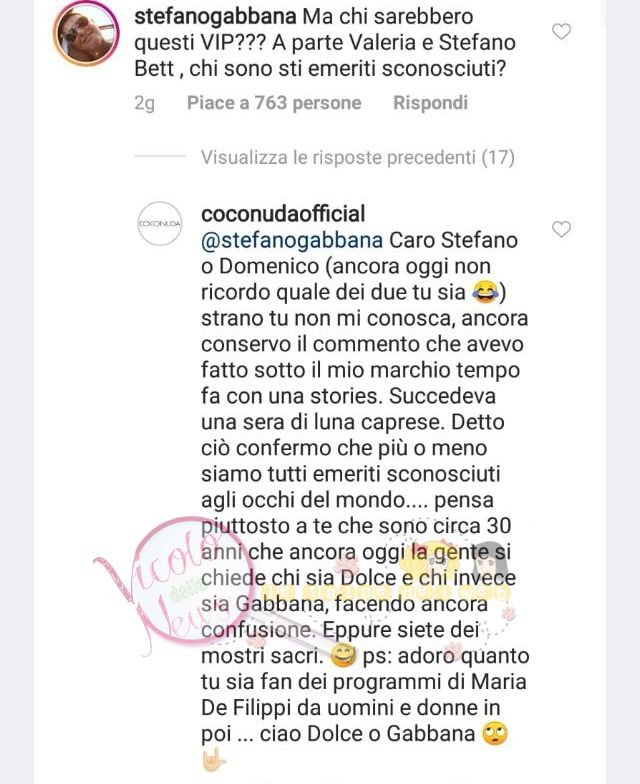Open the coconudaofficial username link
The height and width of the screenshot is (784, 640).
click(283, 214)
